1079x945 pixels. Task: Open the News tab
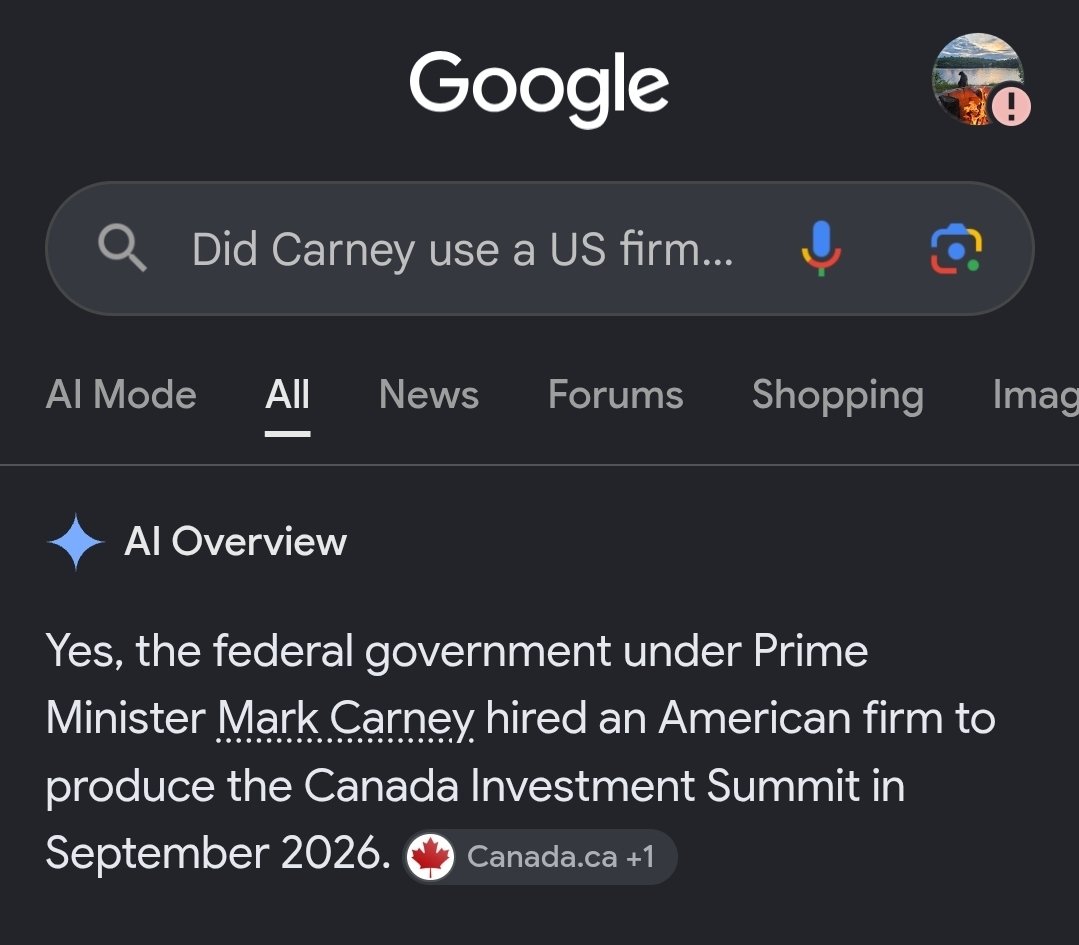(x=429, y=395)
